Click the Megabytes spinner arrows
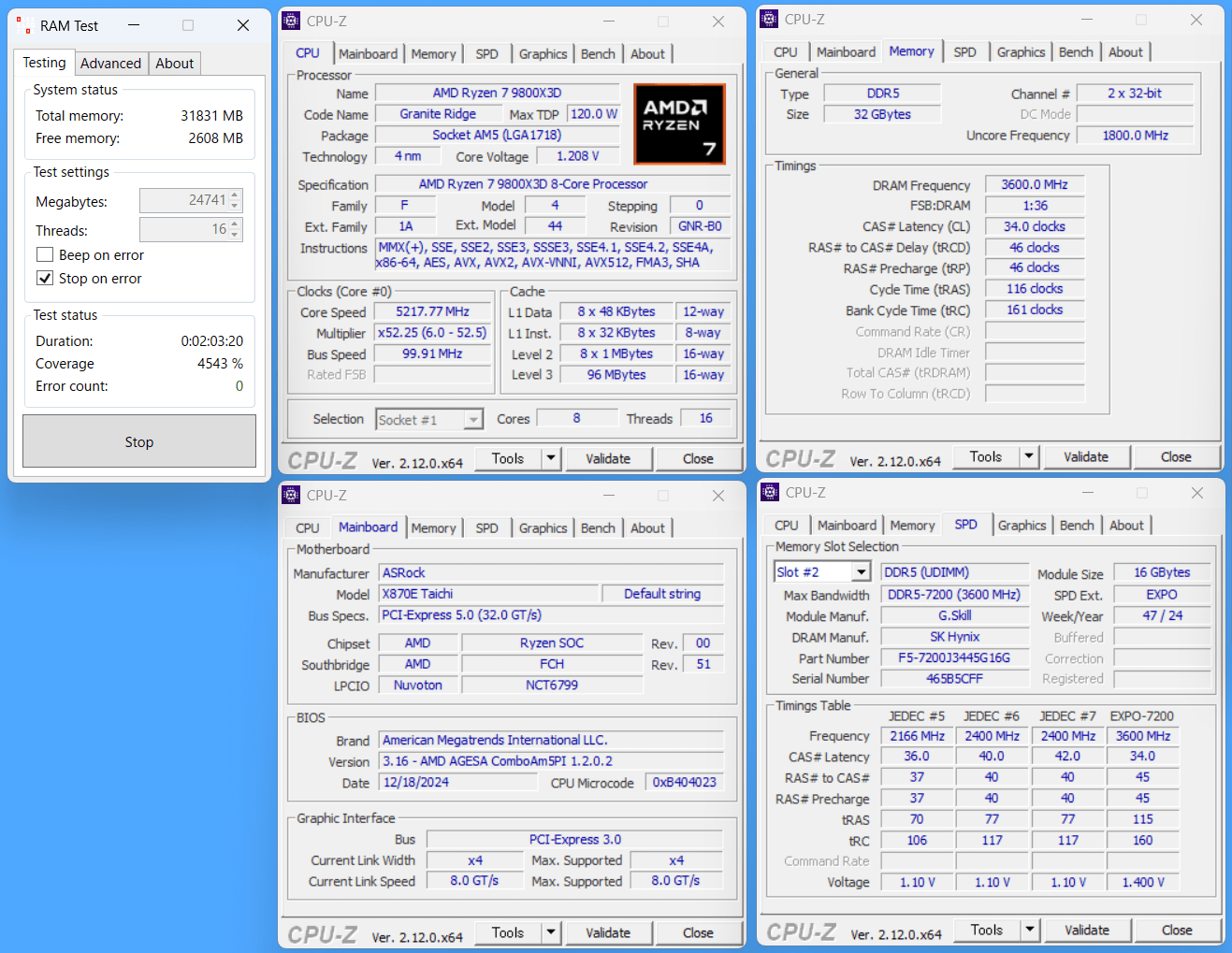 [236, 200]
